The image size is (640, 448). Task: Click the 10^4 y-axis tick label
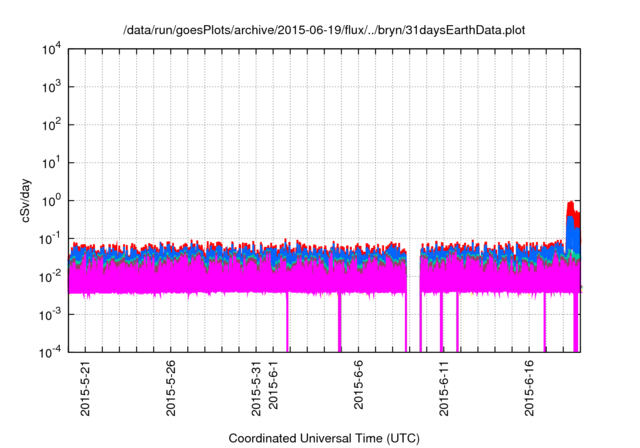coord(51,50)
